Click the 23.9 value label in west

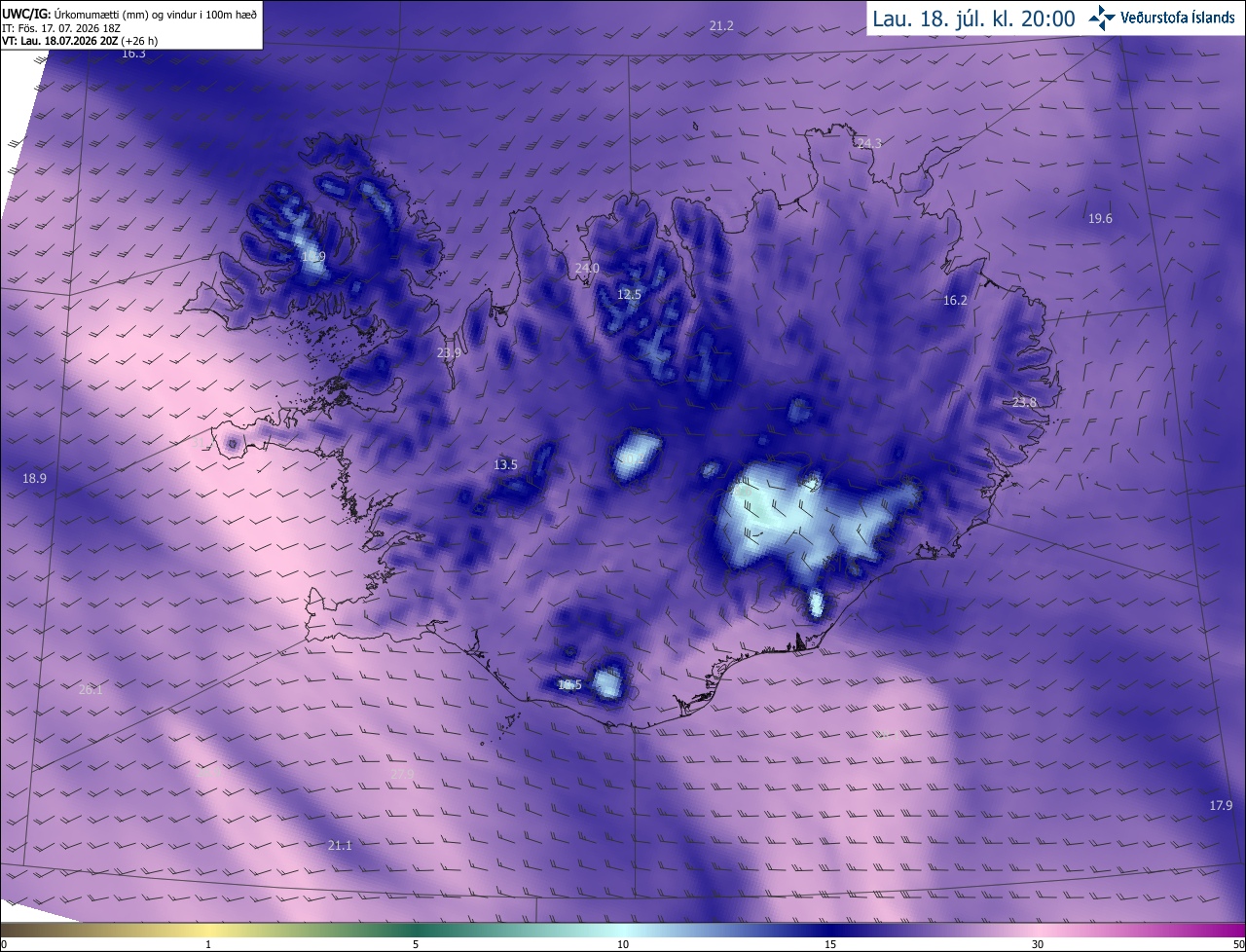tap(449, 353)
